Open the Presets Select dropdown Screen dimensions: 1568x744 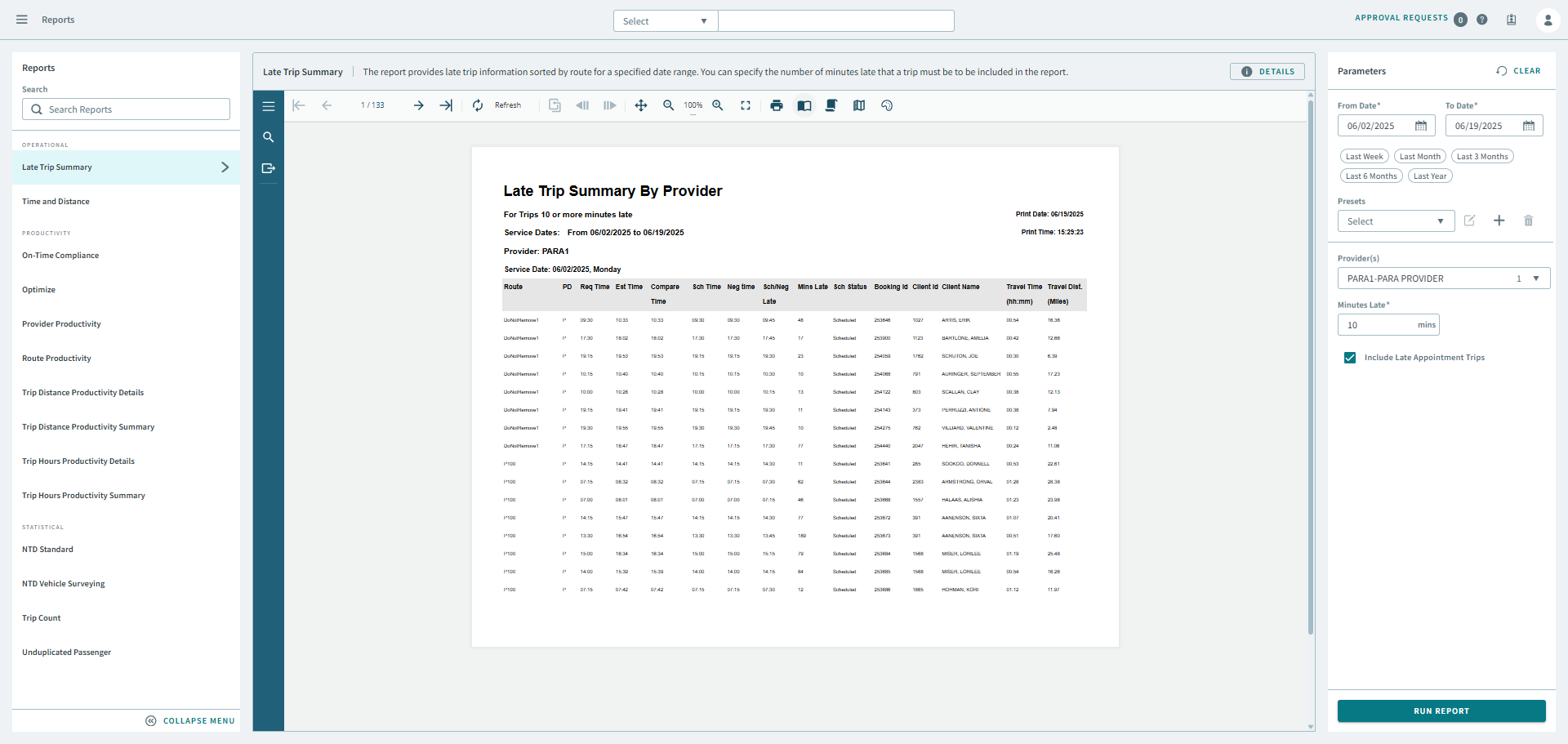pyautogui.click(x=1396, y=221)
